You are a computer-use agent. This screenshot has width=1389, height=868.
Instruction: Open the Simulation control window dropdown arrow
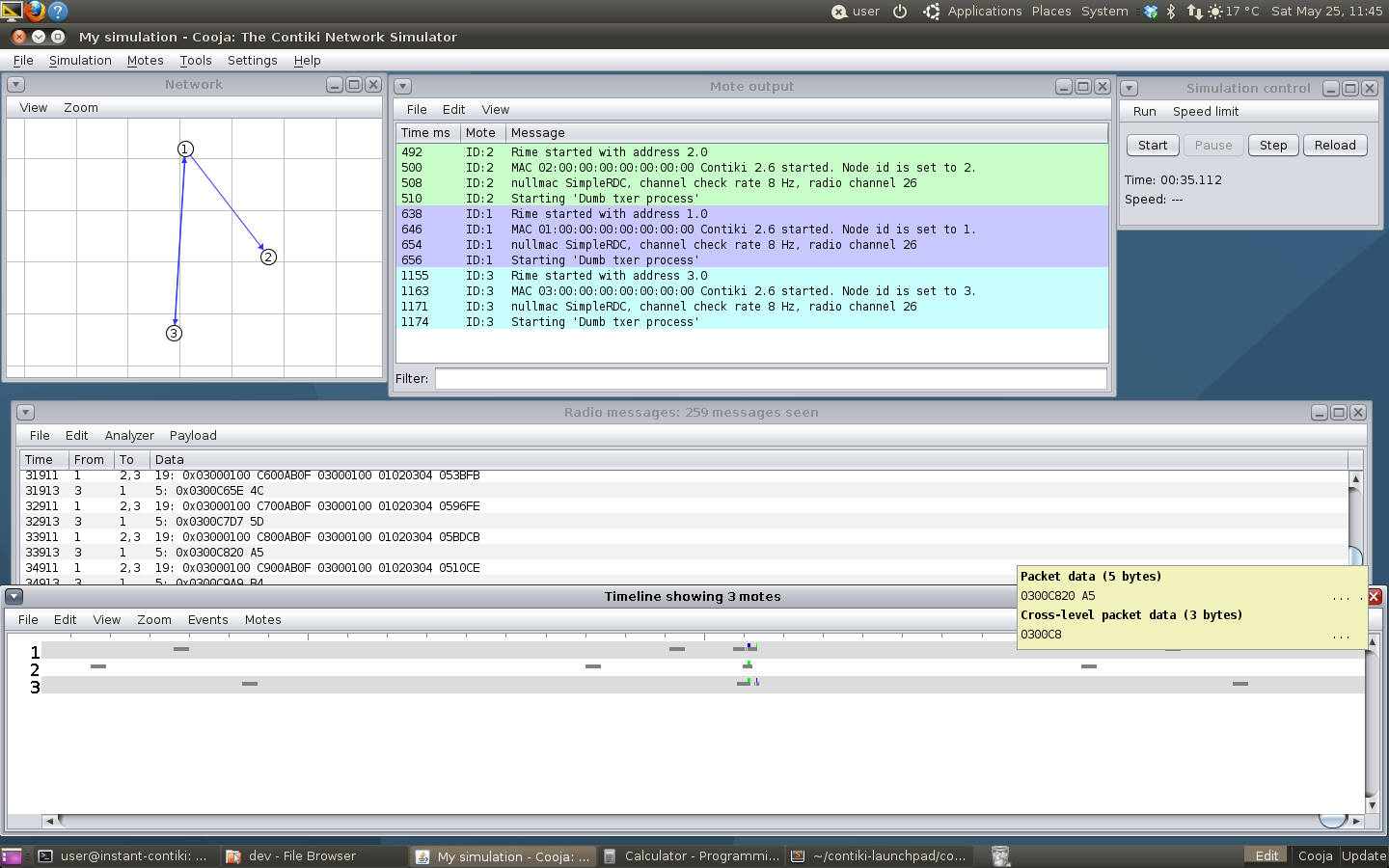tap(1129, 89)
